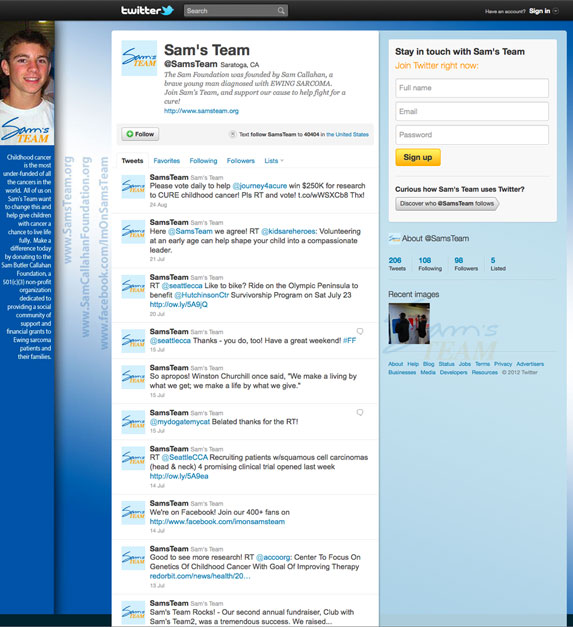This screenshot has width=573, height=627.
Task: Click reply bubble on the mydogatemycat tweet
Action: click(360, 412)
